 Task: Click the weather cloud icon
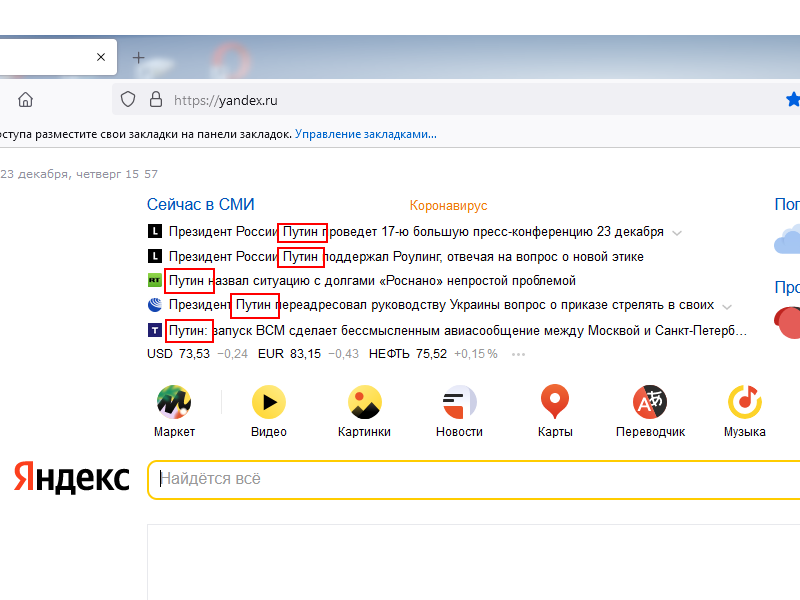point(787,239)
